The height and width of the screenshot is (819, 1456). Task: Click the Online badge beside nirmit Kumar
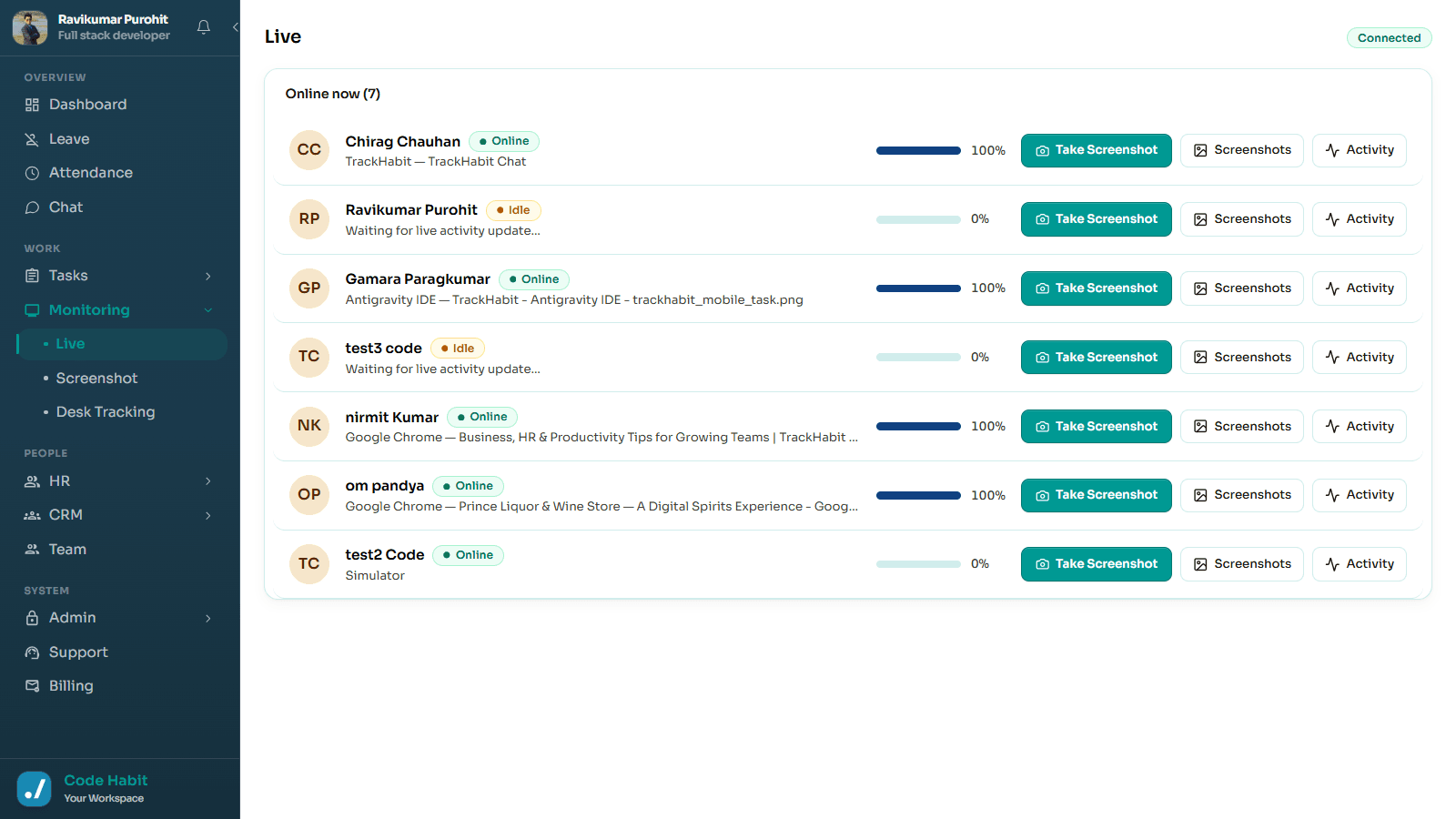point(482,417)
